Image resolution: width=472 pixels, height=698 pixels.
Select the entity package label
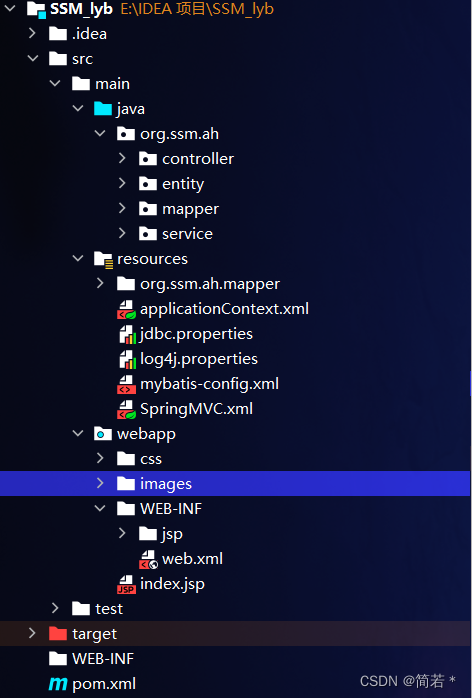click(x=183, y=184)
